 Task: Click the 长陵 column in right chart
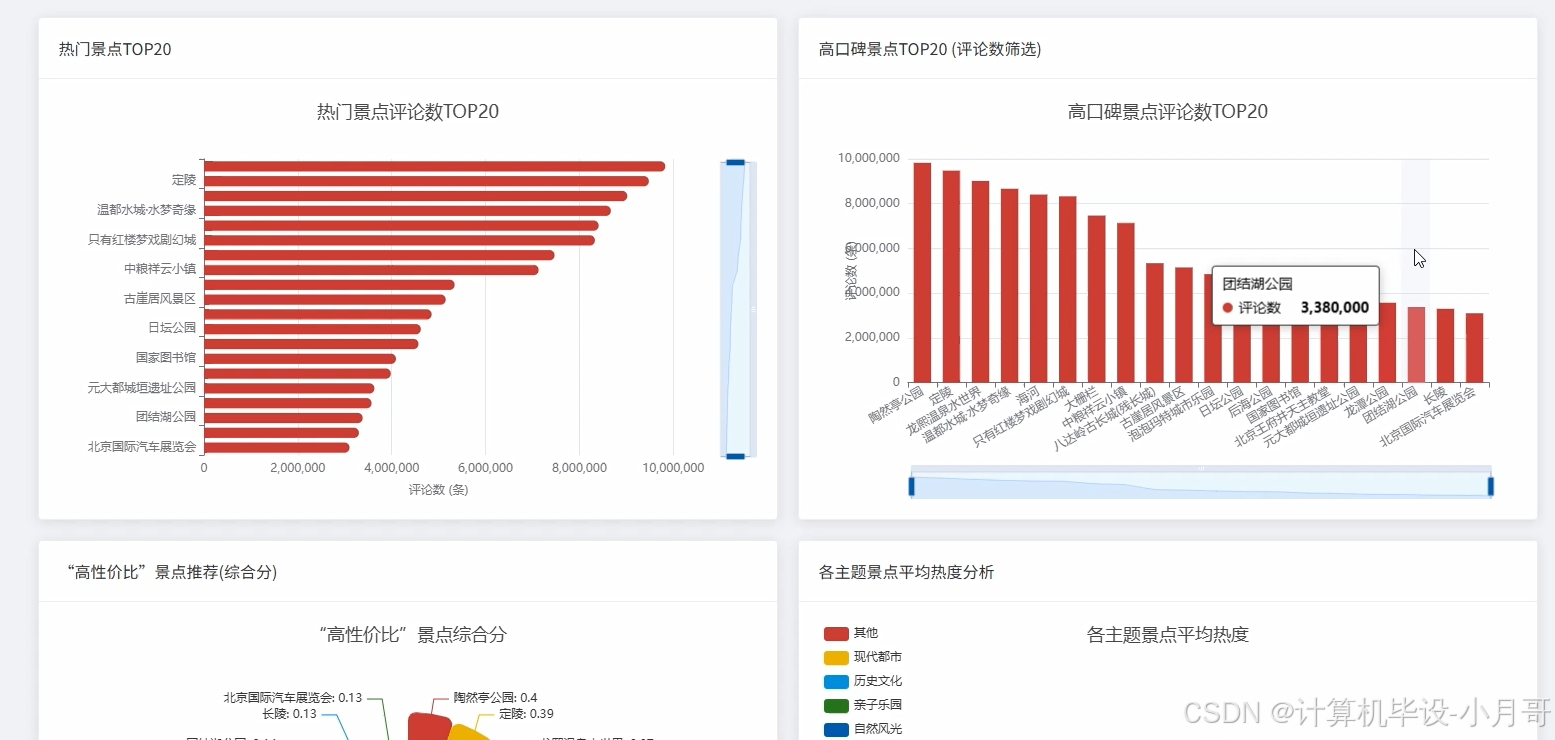click(1445, 345)
